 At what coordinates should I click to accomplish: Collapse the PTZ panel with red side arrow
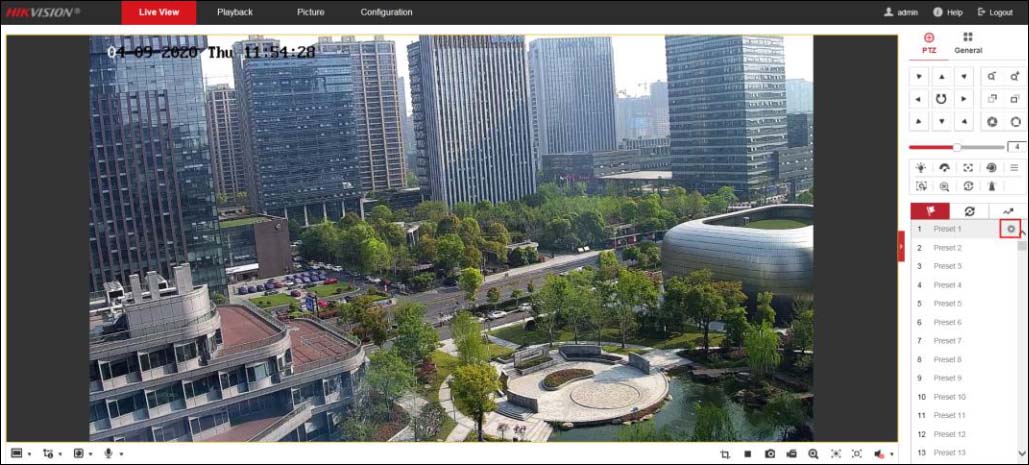tap(901, 246)
